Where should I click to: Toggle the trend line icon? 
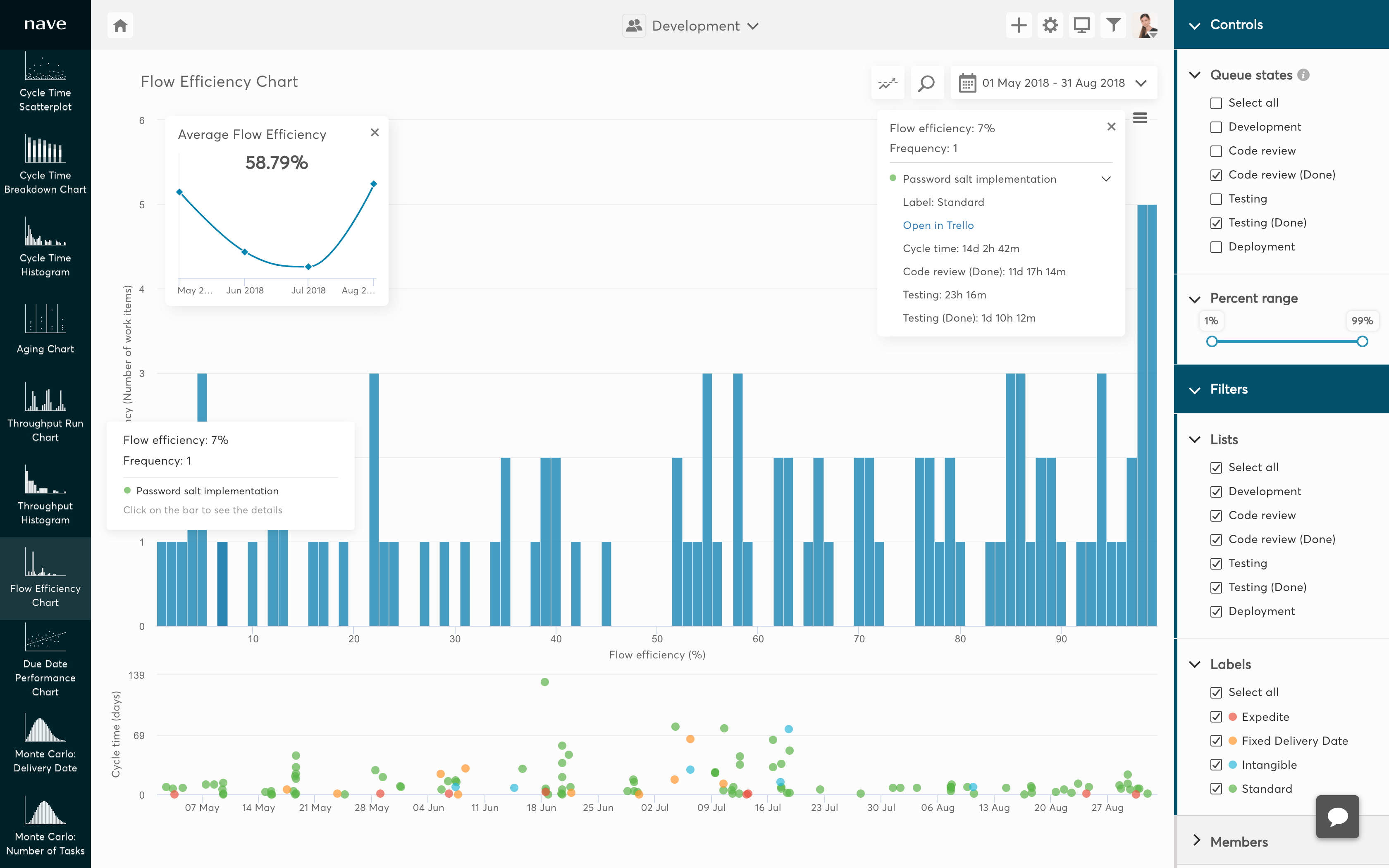pyautogui.click(x=888, y=83)
